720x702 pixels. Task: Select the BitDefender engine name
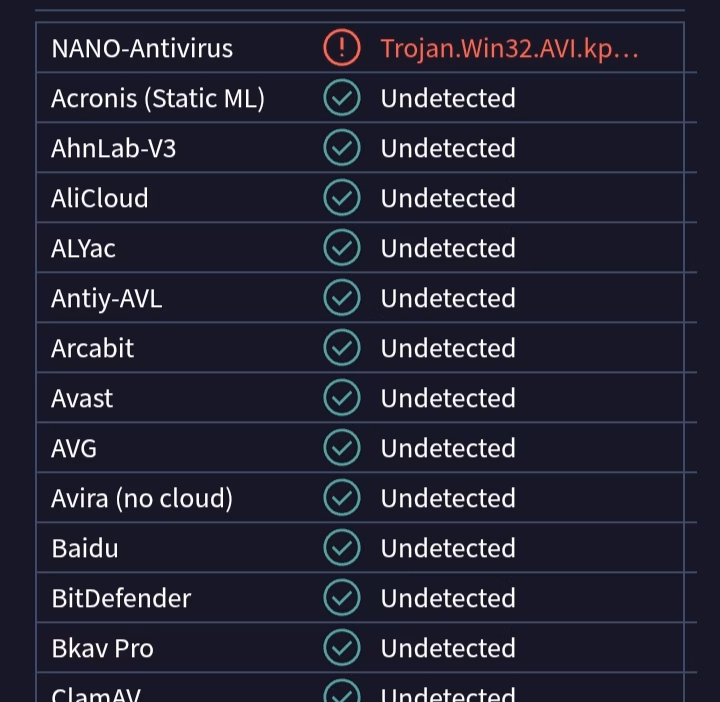121,598
